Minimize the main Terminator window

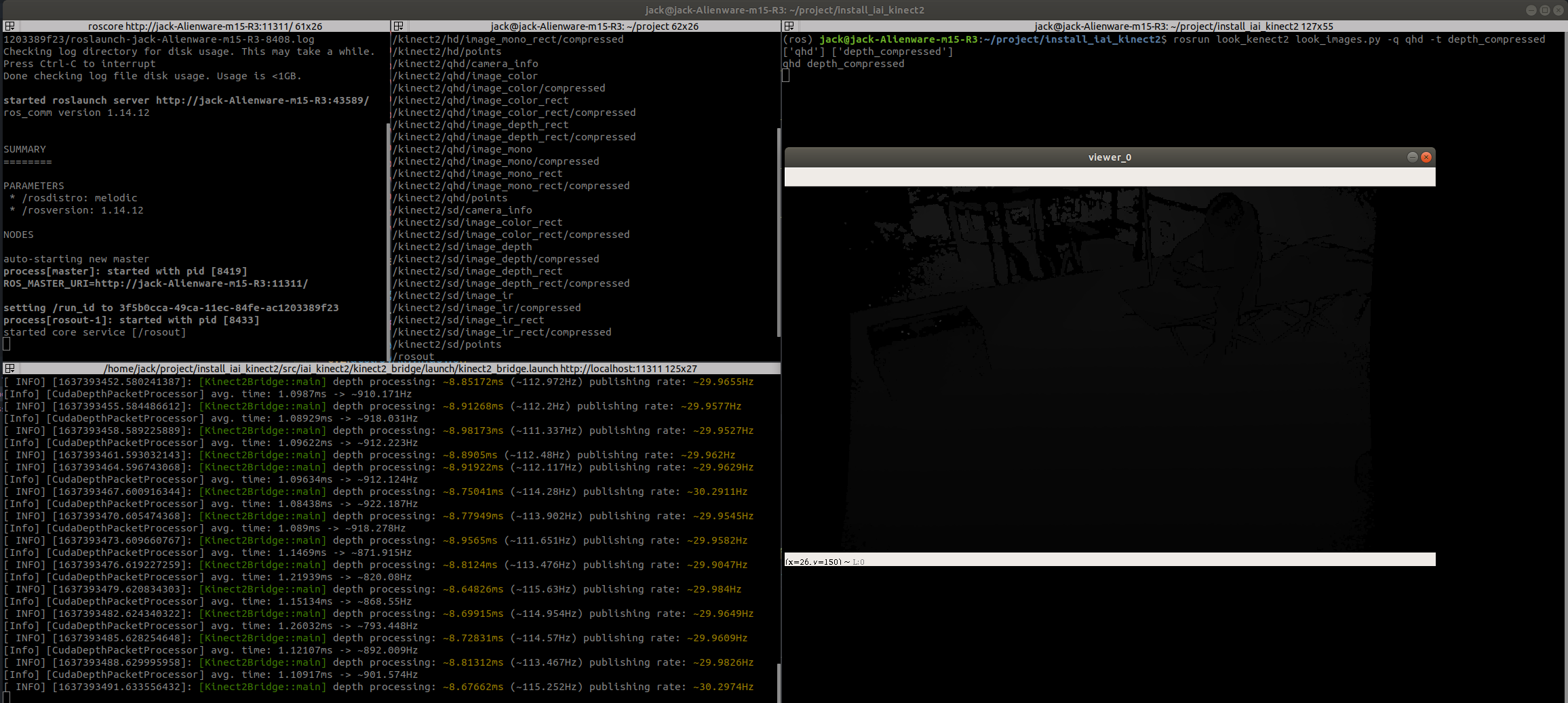click(1531, 10)
